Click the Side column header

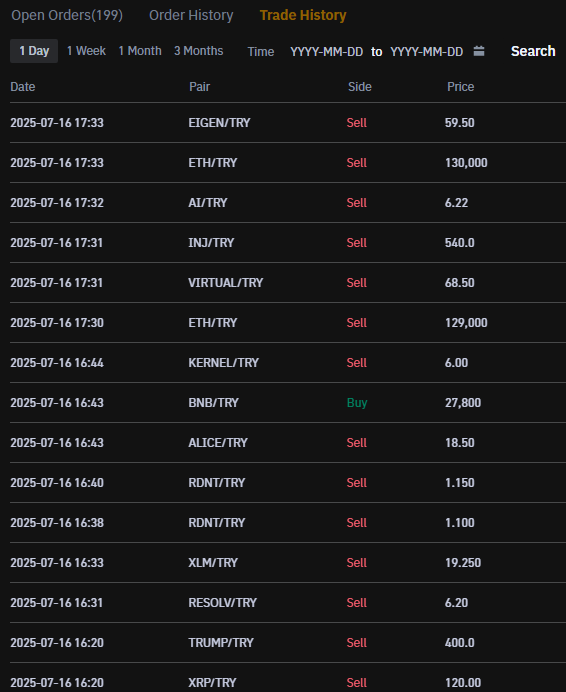(359, 86)
